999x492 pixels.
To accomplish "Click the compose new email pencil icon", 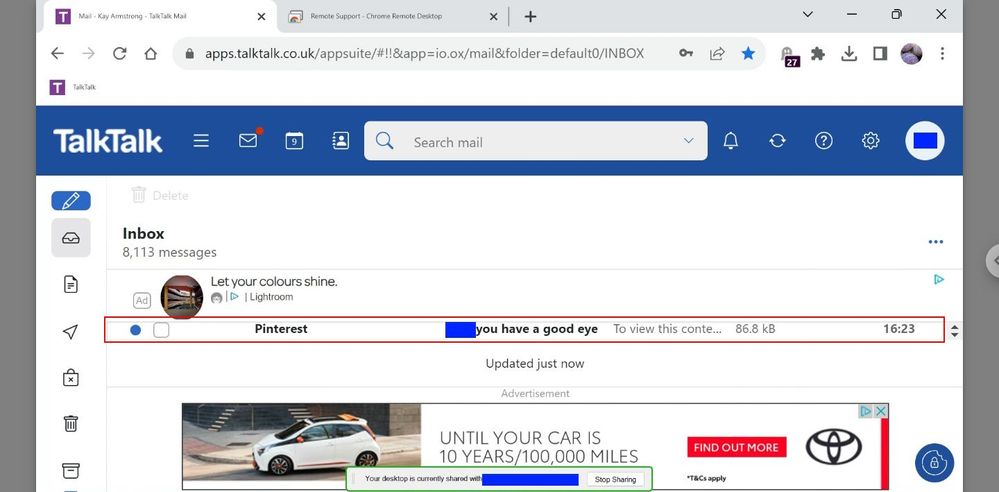I will tap(71, 200).
